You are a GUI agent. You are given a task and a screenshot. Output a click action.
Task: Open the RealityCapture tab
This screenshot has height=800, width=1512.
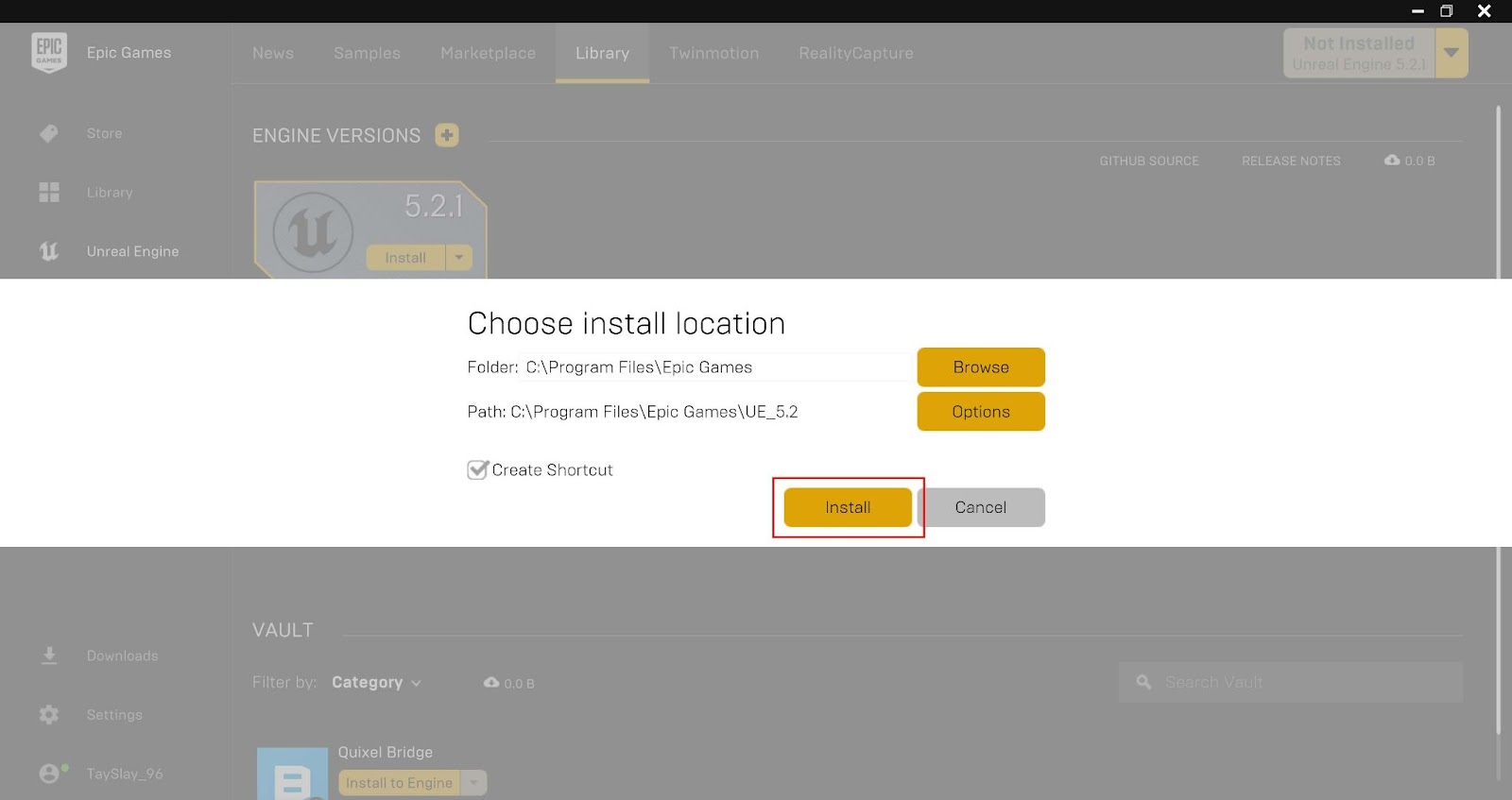click(856, 53)
